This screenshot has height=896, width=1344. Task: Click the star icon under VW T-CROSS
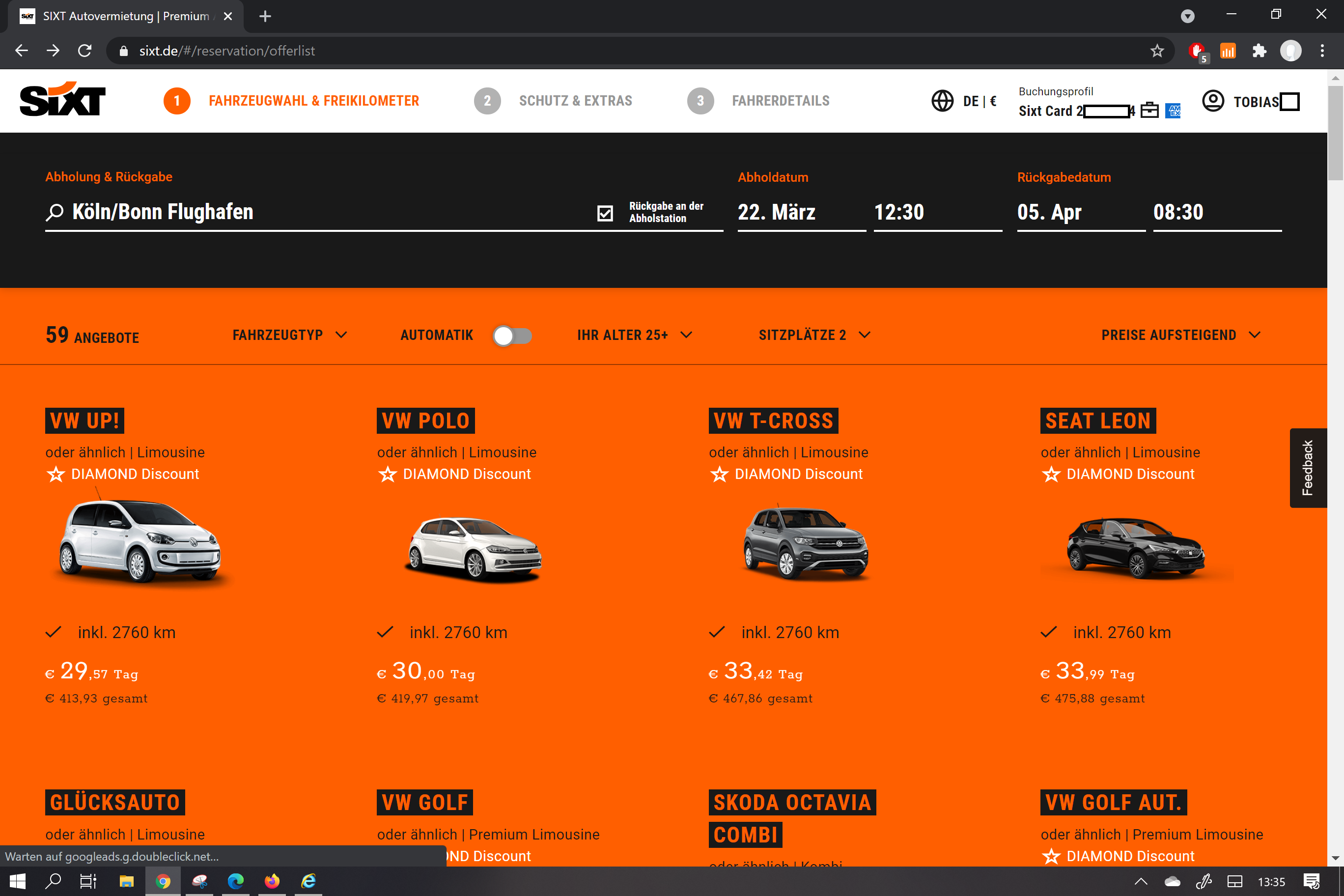pyautogui.click(x=720, y=475)
